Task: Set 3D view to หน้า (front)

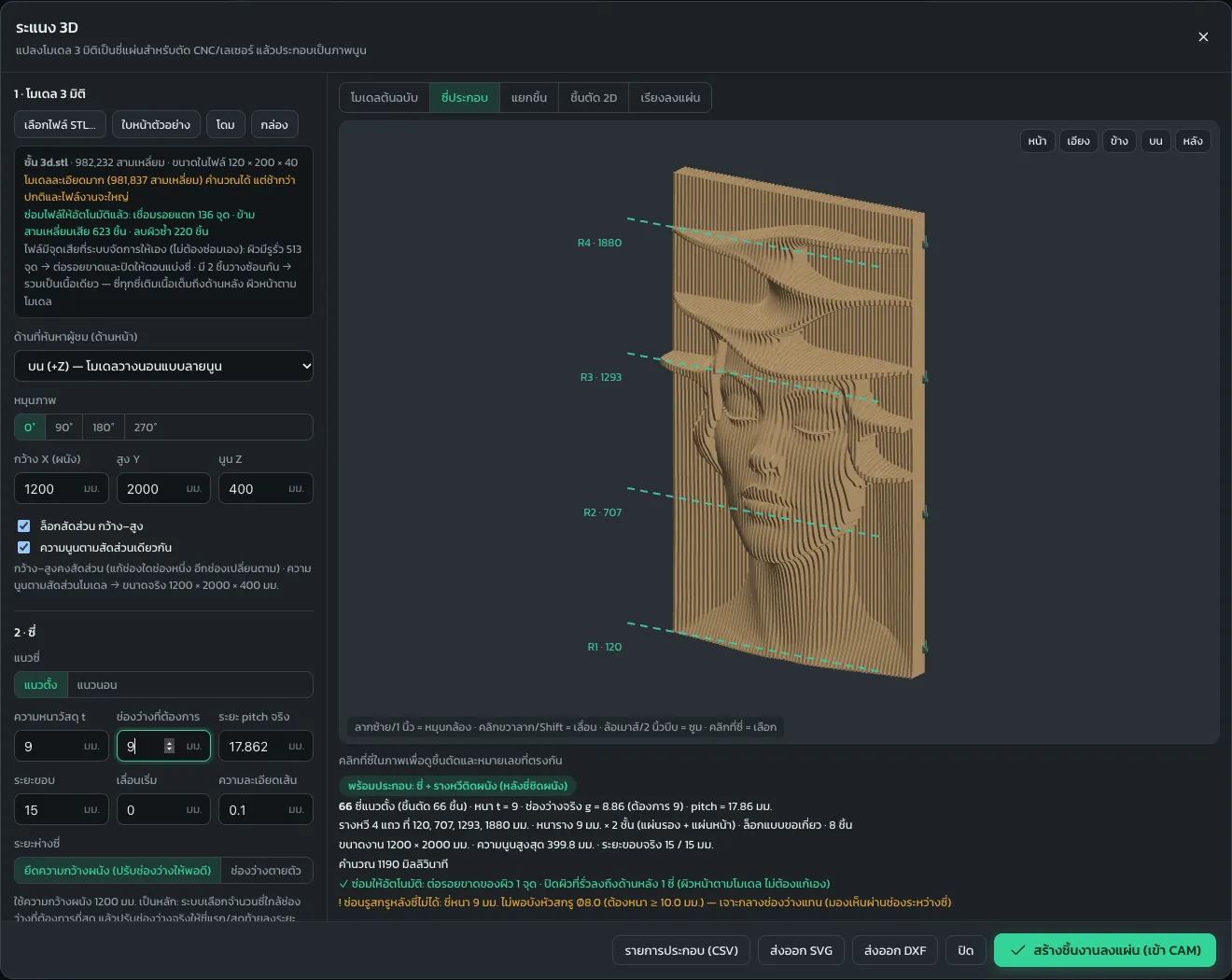Action: (x=1038, y=141)
